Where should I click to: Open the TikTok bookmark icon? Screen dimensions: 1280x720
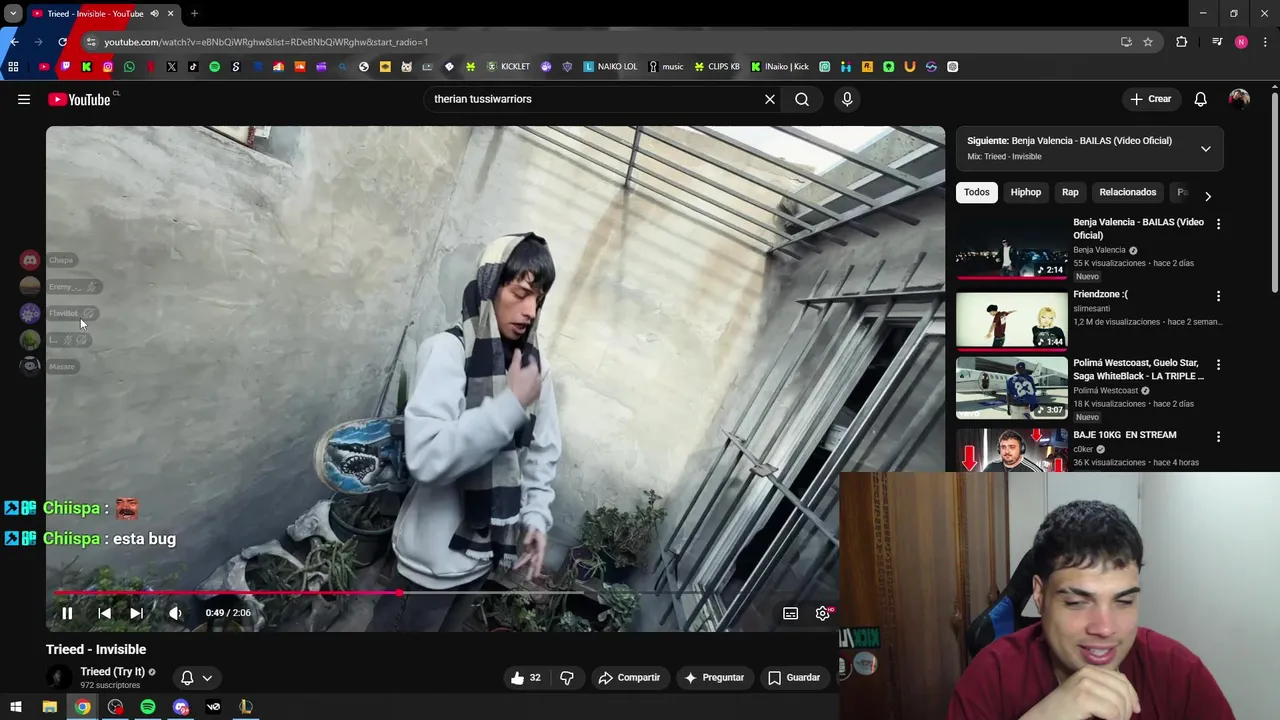(x=193, y=67)
